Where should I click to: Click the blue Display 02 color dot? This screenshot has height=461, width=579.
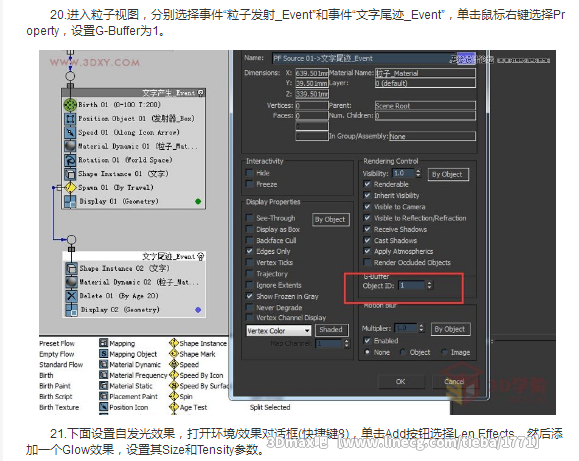pos(198,310)
